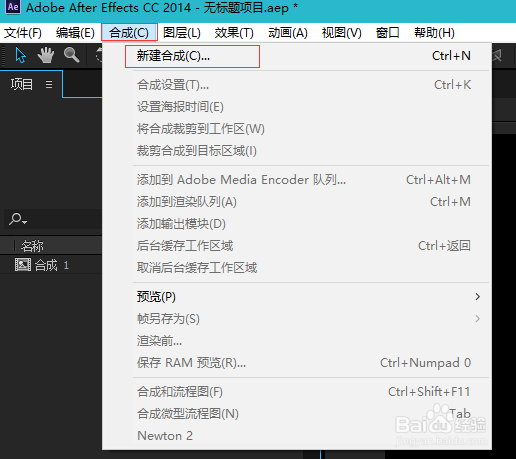516x459 pixels.
Task: Open the 效果(T) menu
Action: 234,33
